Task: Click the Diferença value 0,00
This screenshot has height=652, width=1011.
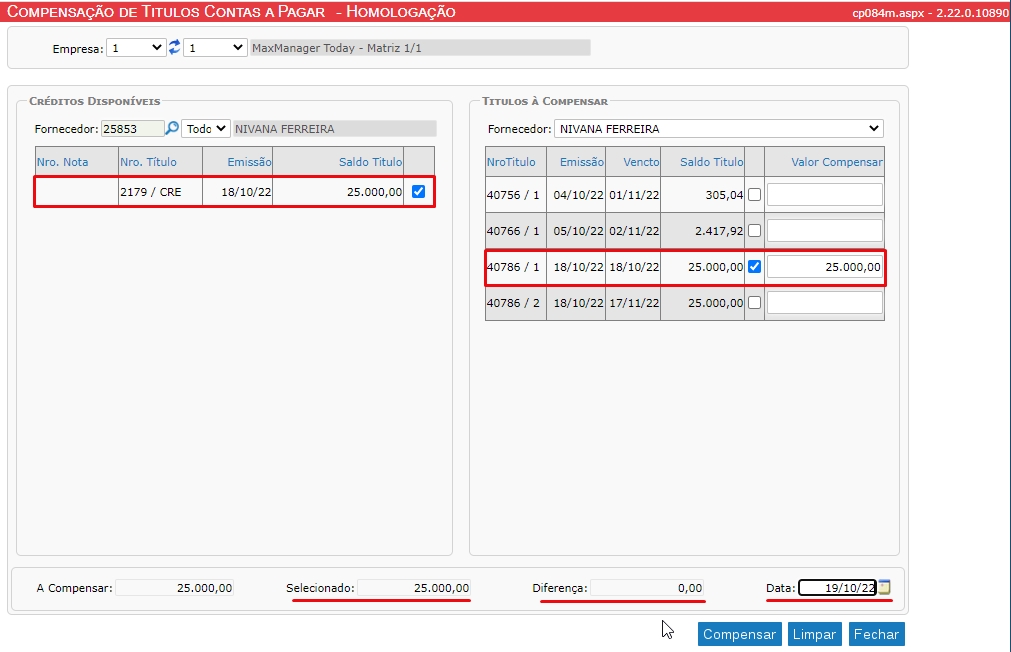Action: coord(647,588)
